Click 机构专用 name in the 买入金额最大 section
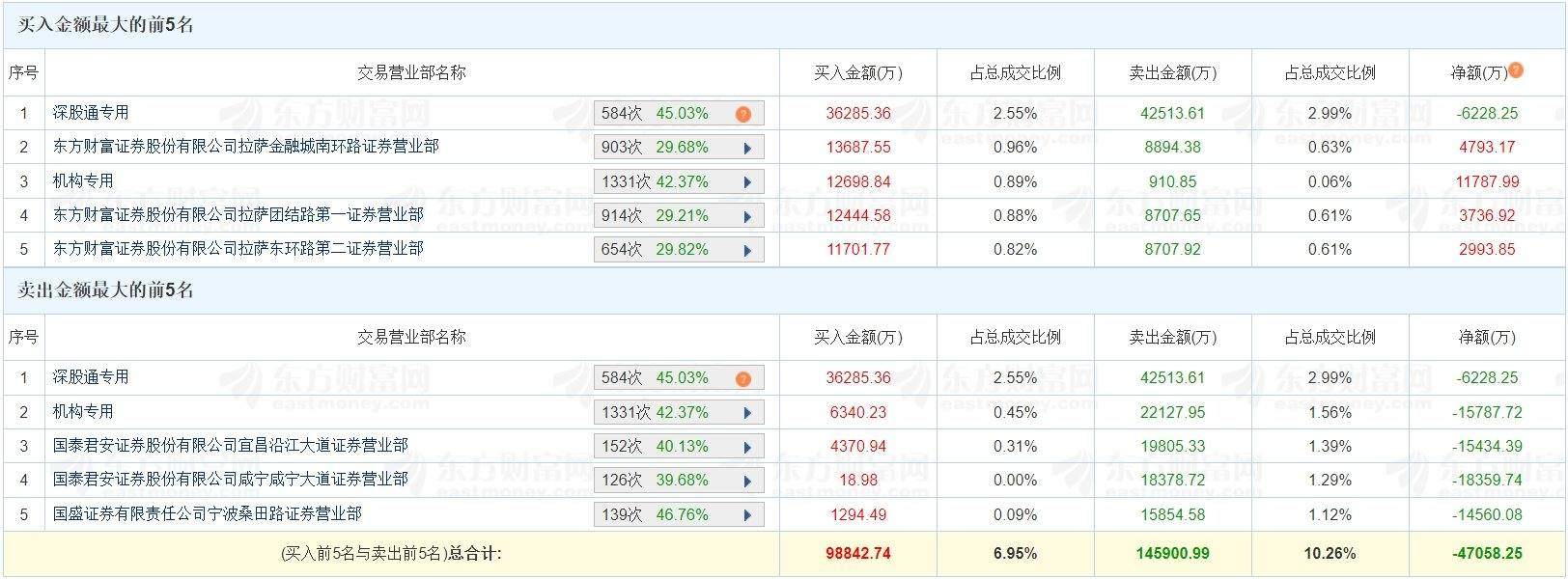 click(x=83, y=181)
